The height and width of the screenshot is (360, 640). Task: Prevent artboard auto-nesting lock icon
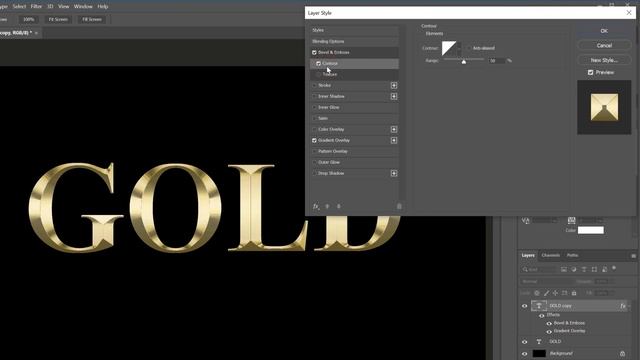click(564, 293)
